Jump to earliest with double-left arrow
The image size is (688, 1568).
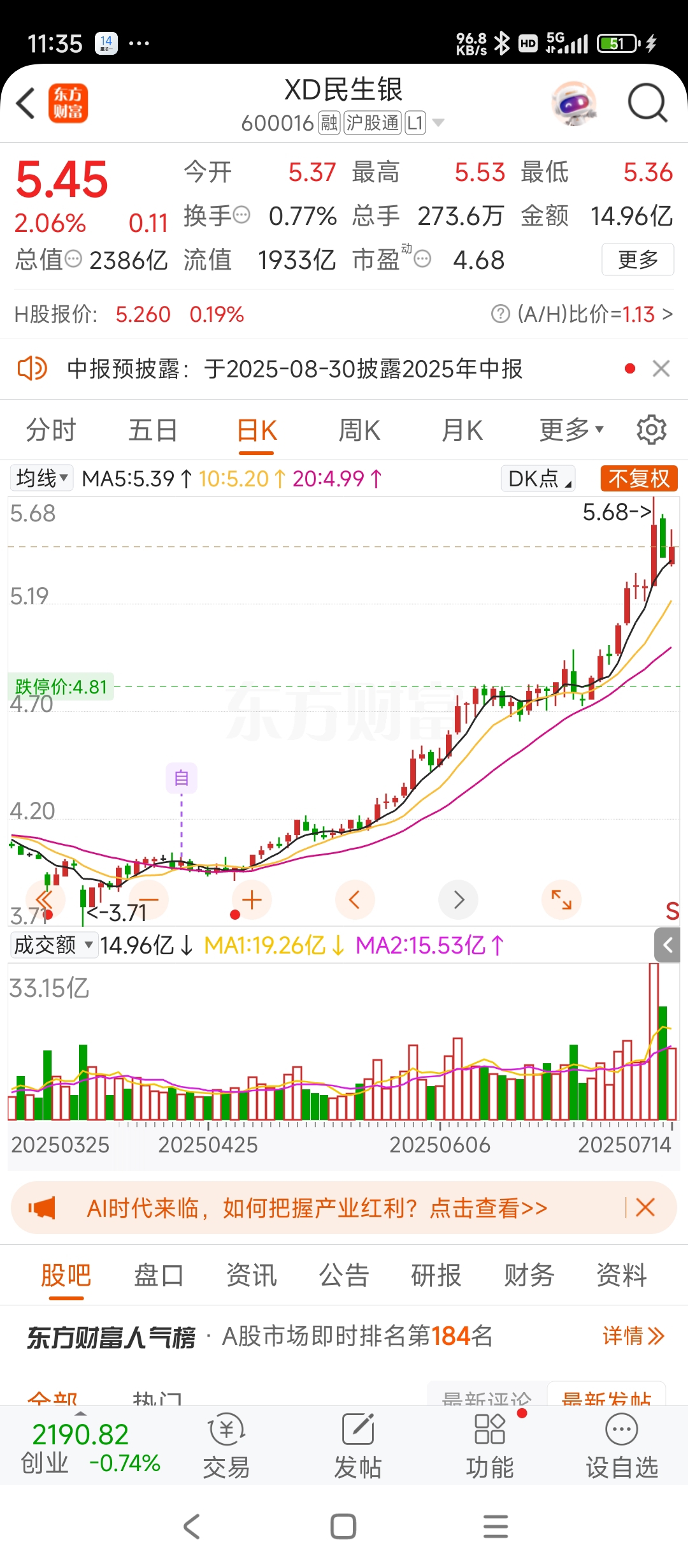point(45,900)
